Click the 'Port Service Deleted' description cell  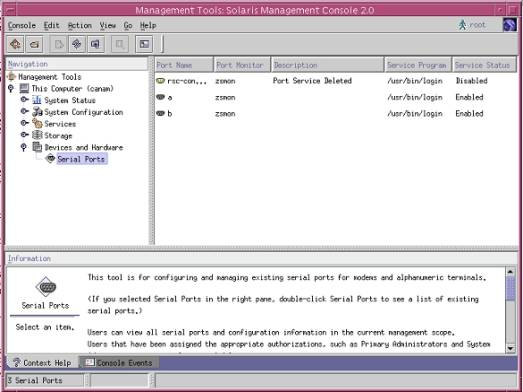point(312,81)
